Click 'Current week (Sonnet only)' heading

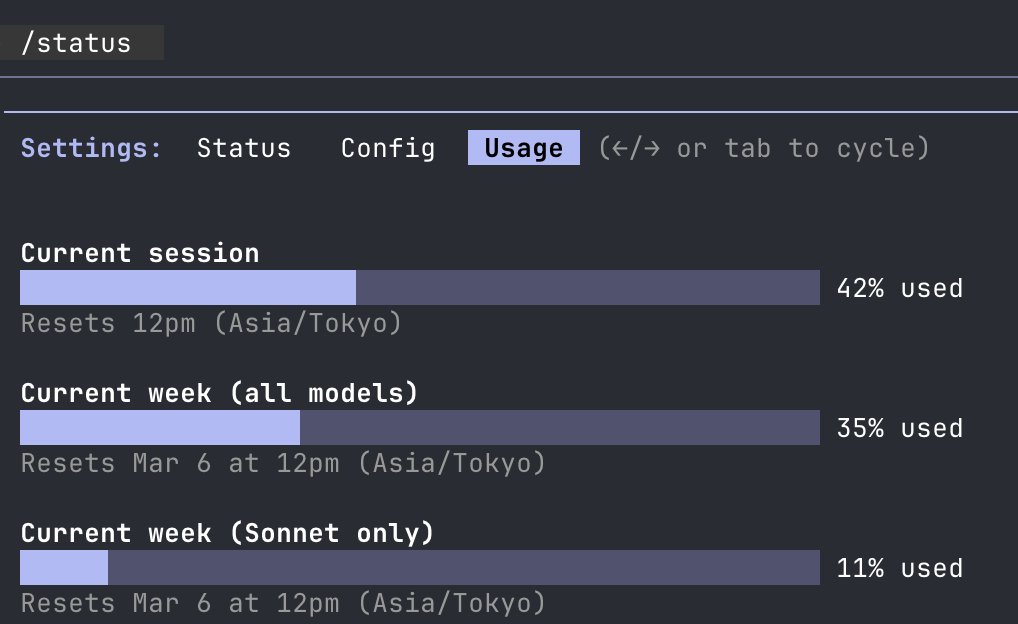pos(227,533)
